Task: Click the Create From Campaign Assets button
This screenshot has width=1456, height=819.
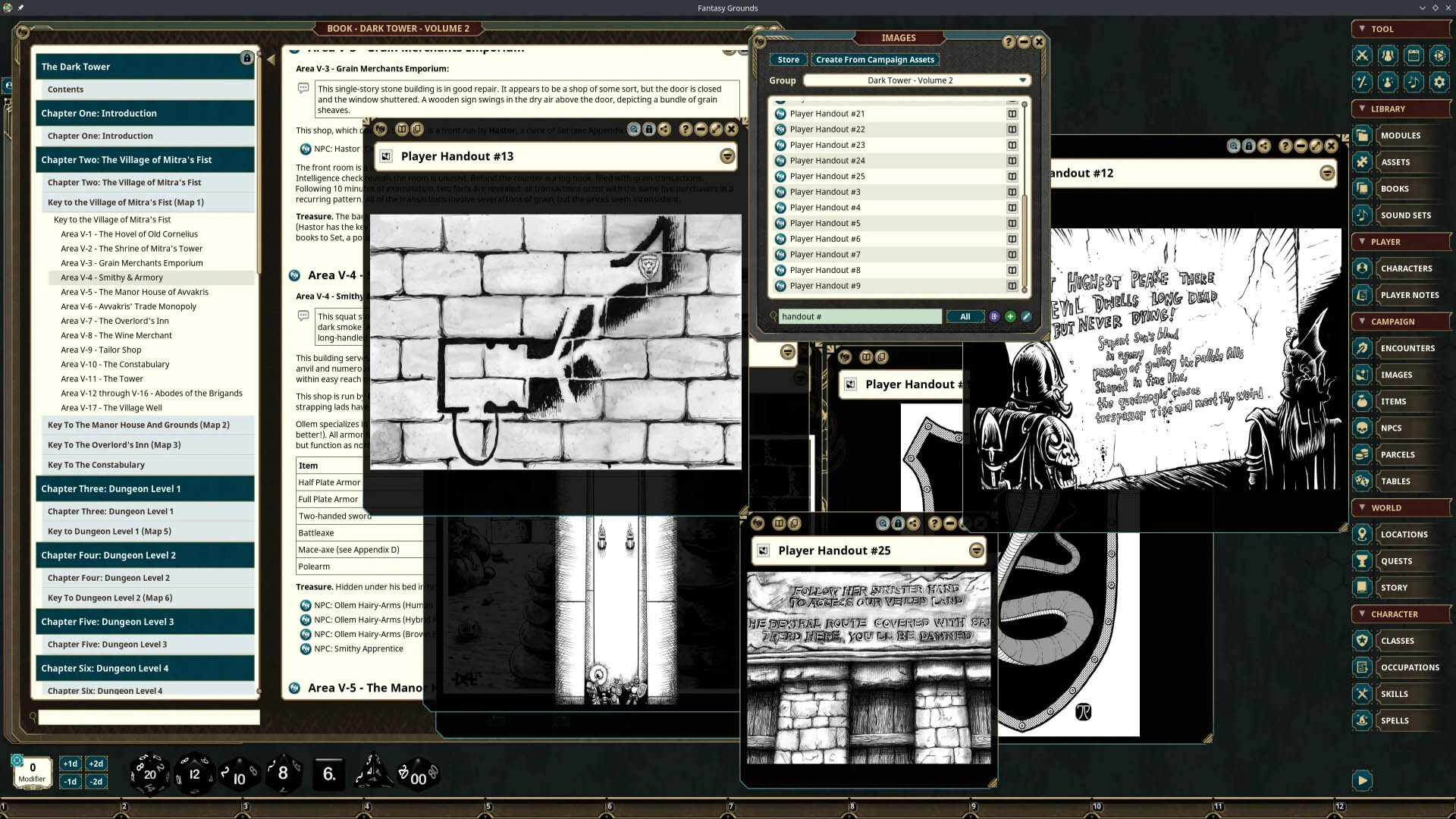Action: pos(875,59)
